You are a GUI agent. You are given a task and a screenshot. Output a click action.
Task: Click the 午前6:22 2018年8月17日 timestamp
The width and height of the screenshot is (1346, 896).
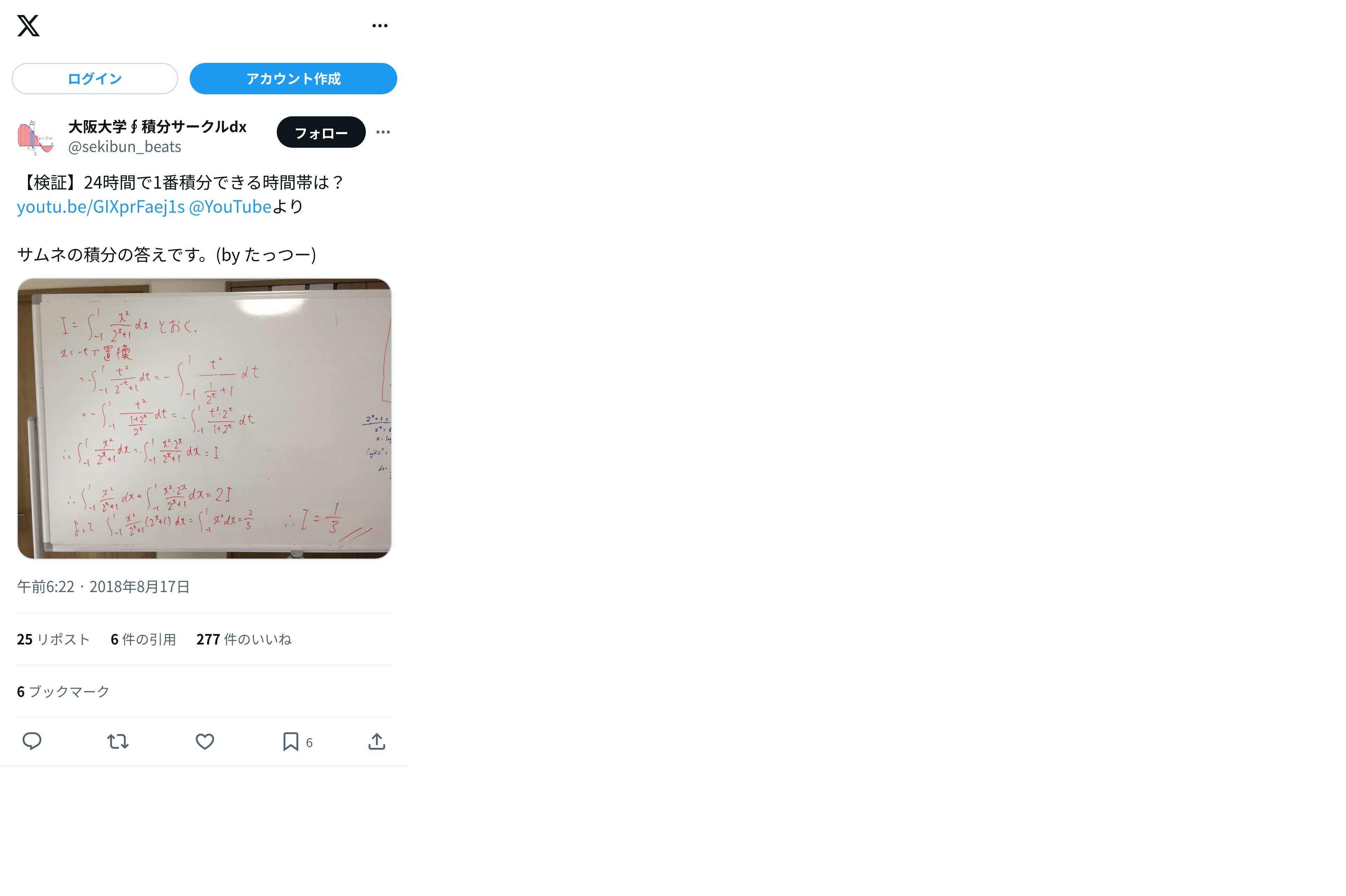[x=103, y=587]
